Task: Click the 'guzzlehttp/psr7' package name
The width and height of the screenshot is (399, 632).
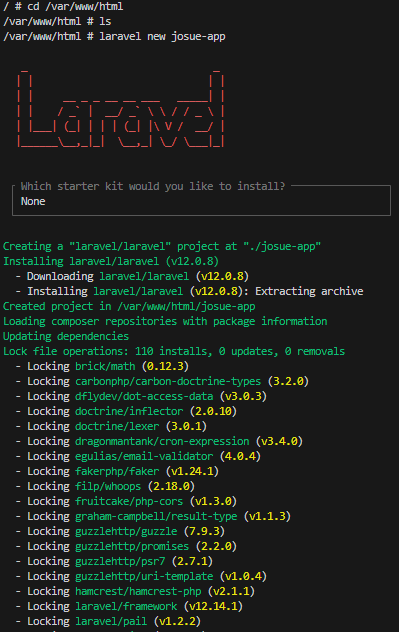Action: (120, 561)
